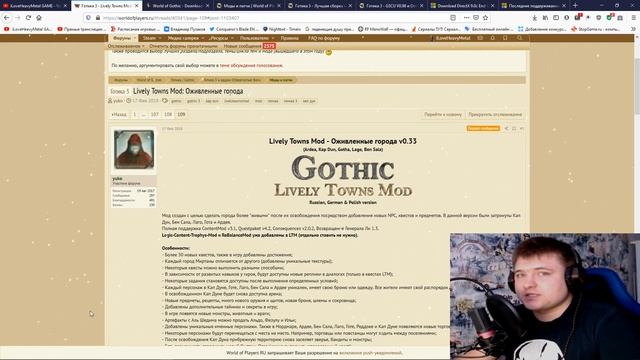Click the browser Forward arrow
The image size is (640, 360).
18,18
